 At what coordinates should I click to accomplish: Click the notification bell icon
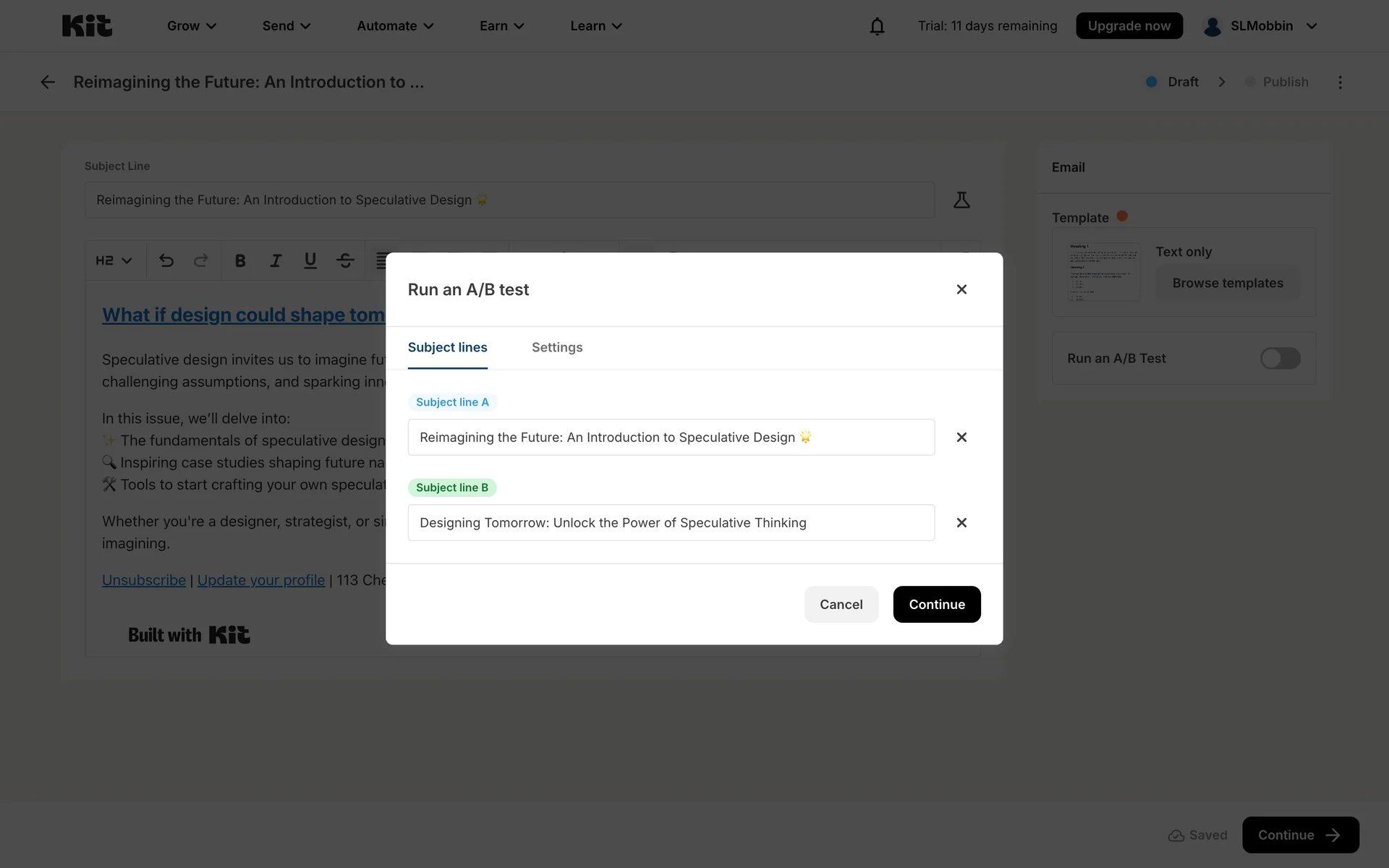(877, 26)
